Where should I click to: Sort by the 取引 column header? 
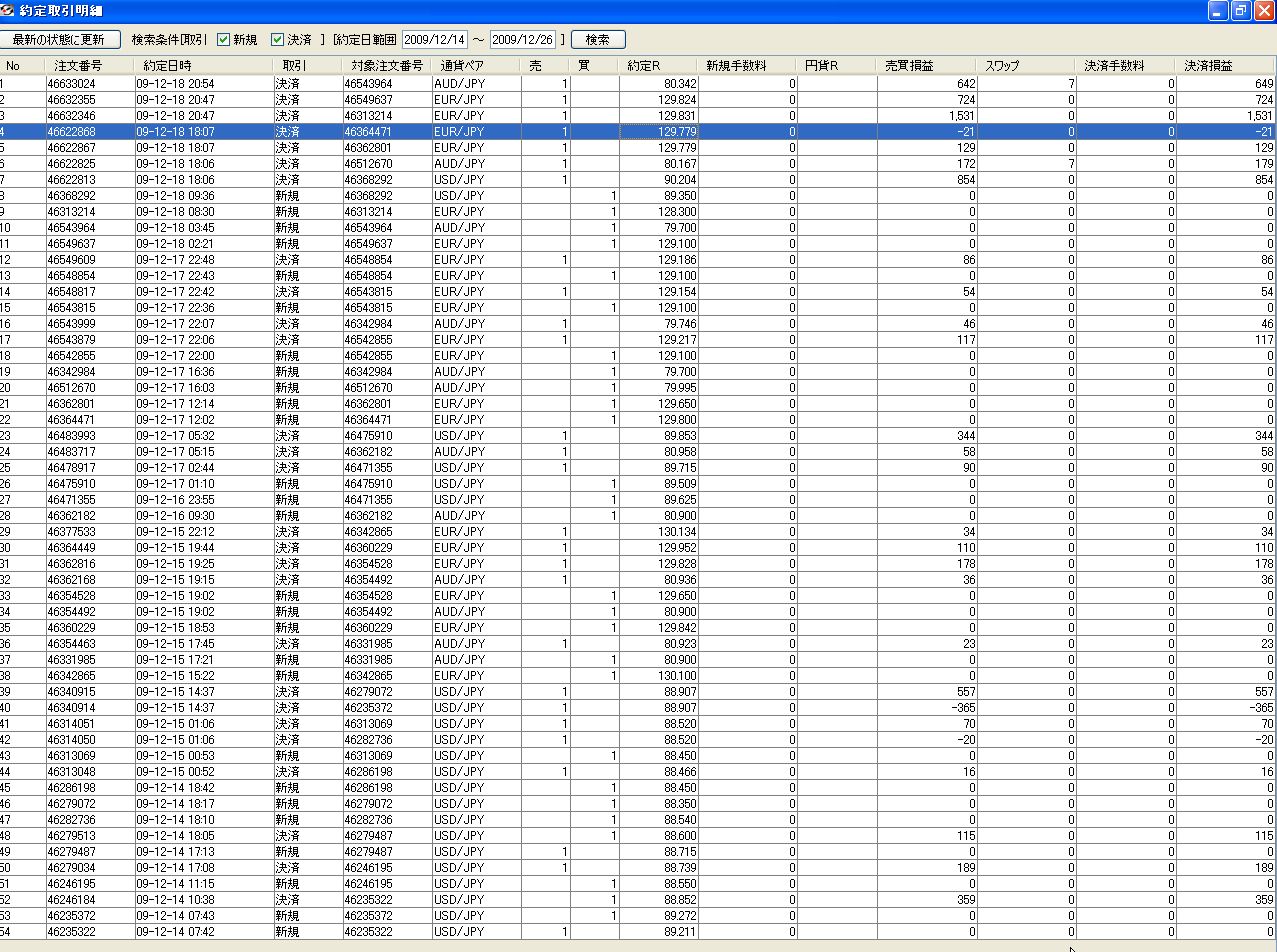point(307,66)
